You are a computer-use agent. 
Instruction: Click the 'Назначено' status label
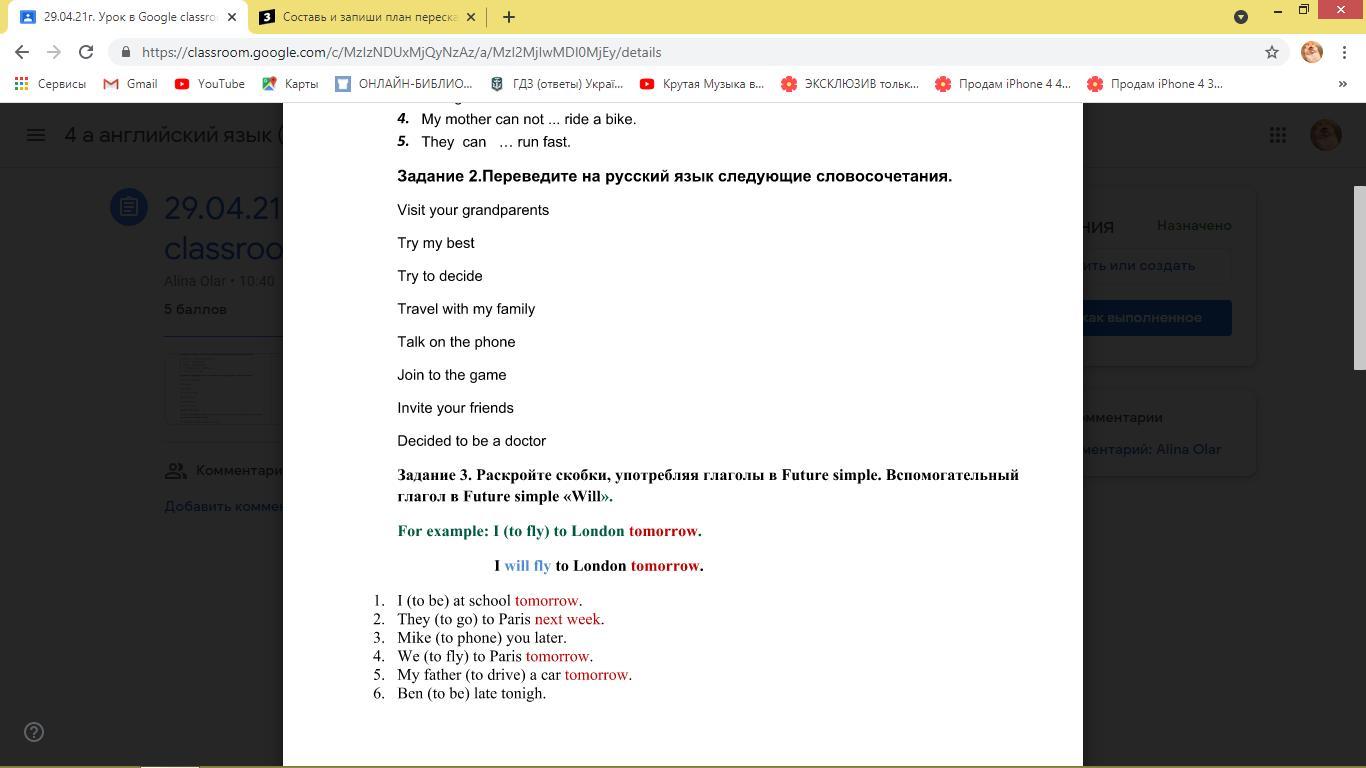tap(1194, 226)
